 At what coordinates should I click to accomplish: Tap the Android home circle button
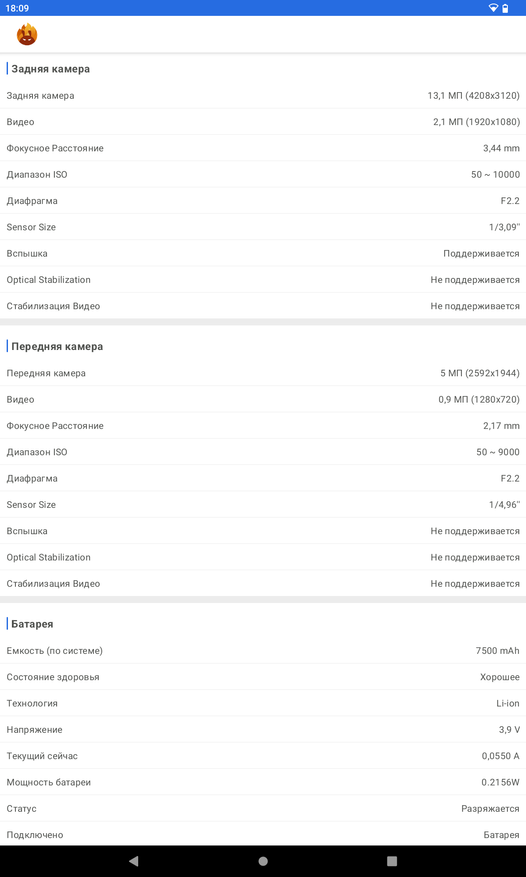(263, 861)
